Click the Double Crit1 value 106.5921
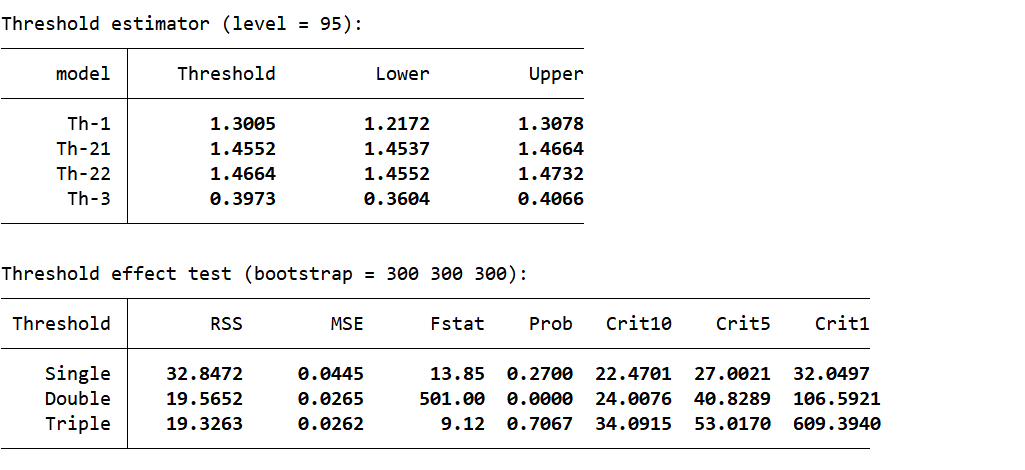 [837, 398]
